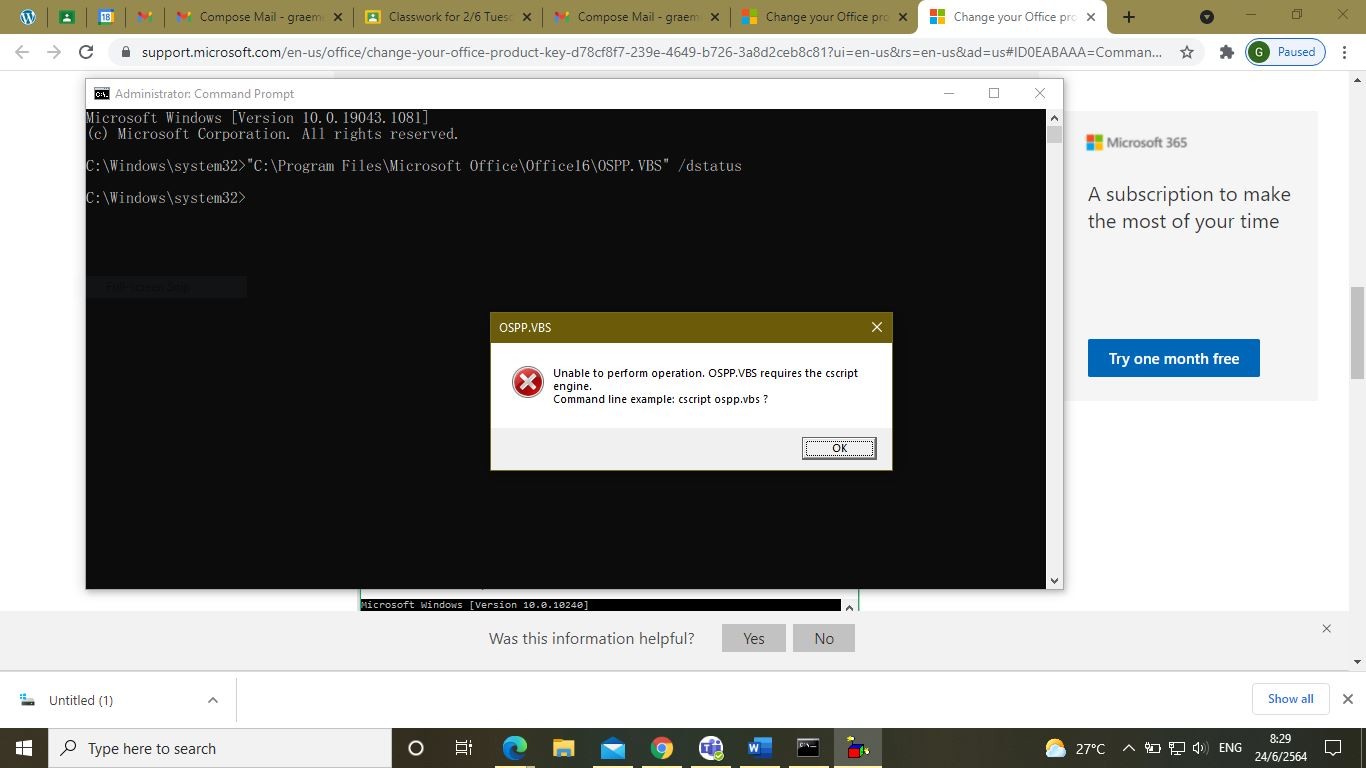The height and width of the screenshot is (768, 1366).
Task: Switch to pinned Google Calendar tab
Action: (106, 17)
